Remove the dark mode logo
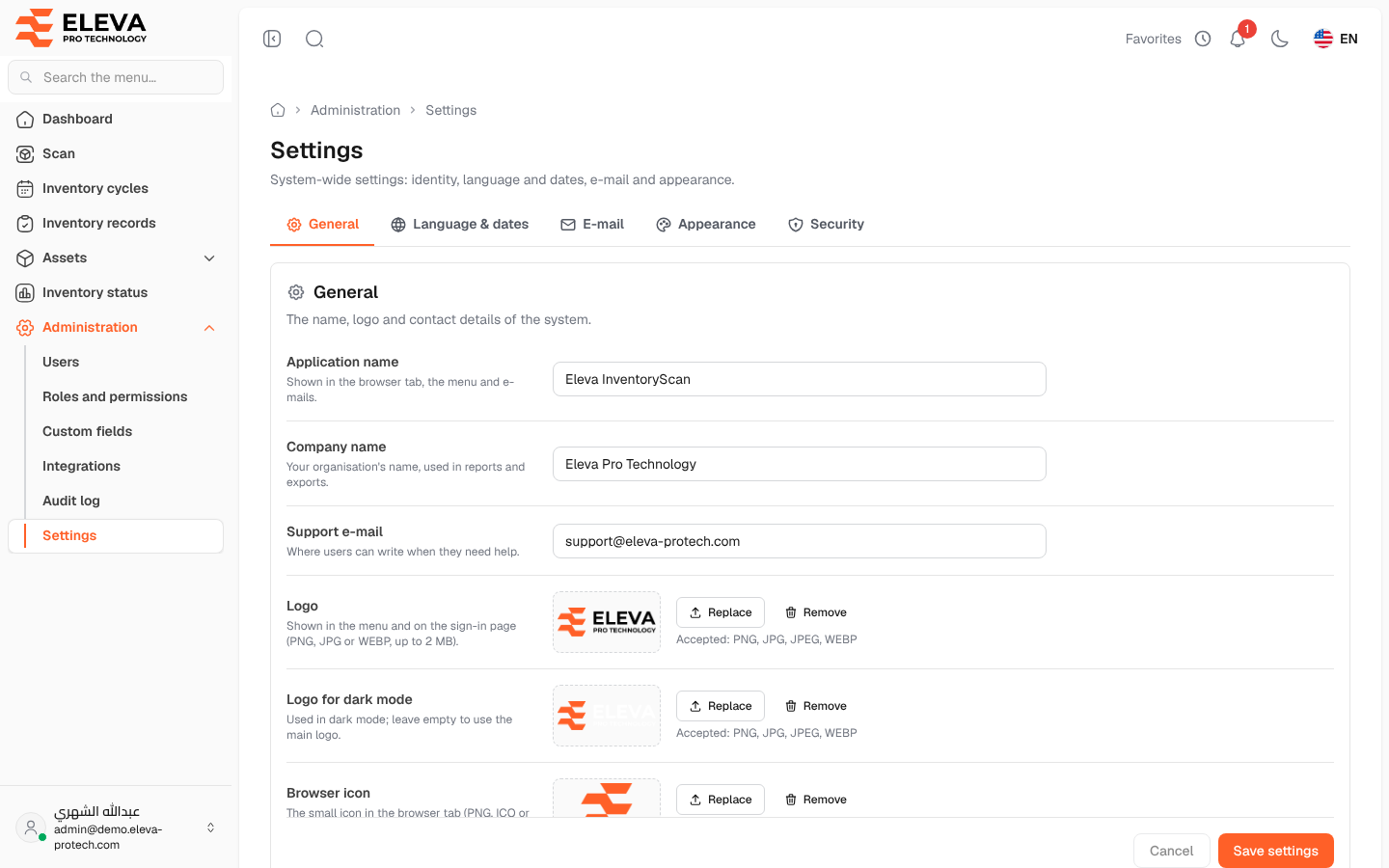The height and width of the screenshot is (868, 1389). click(815, 706)
